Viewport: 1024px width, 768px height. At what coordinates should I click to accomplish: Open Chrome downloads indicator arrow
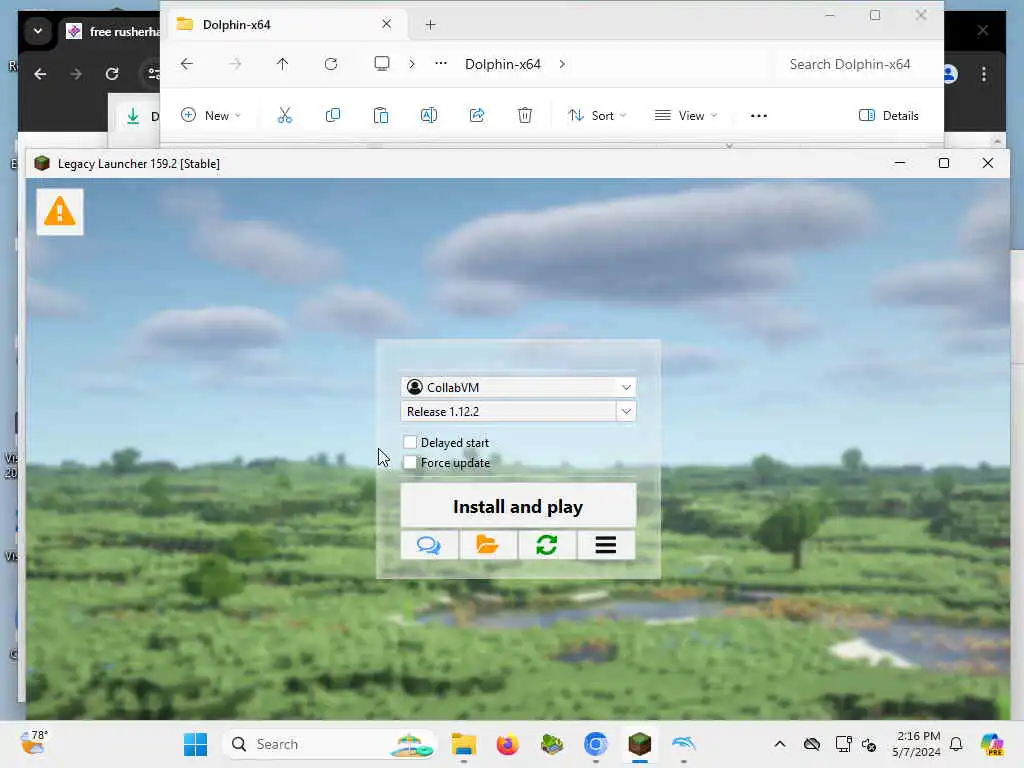point(133,116)
